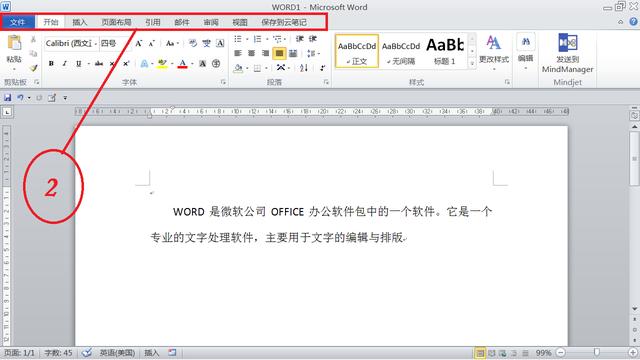The image size is (640, 360).
Task: Select the Format Painter brush icon
Action: click(33, 67)
